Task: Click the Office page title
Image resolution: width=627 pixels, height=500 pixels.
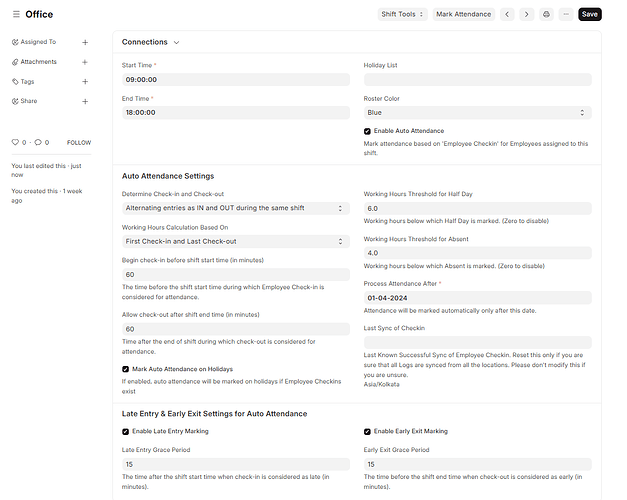Action: click(39, 14)
